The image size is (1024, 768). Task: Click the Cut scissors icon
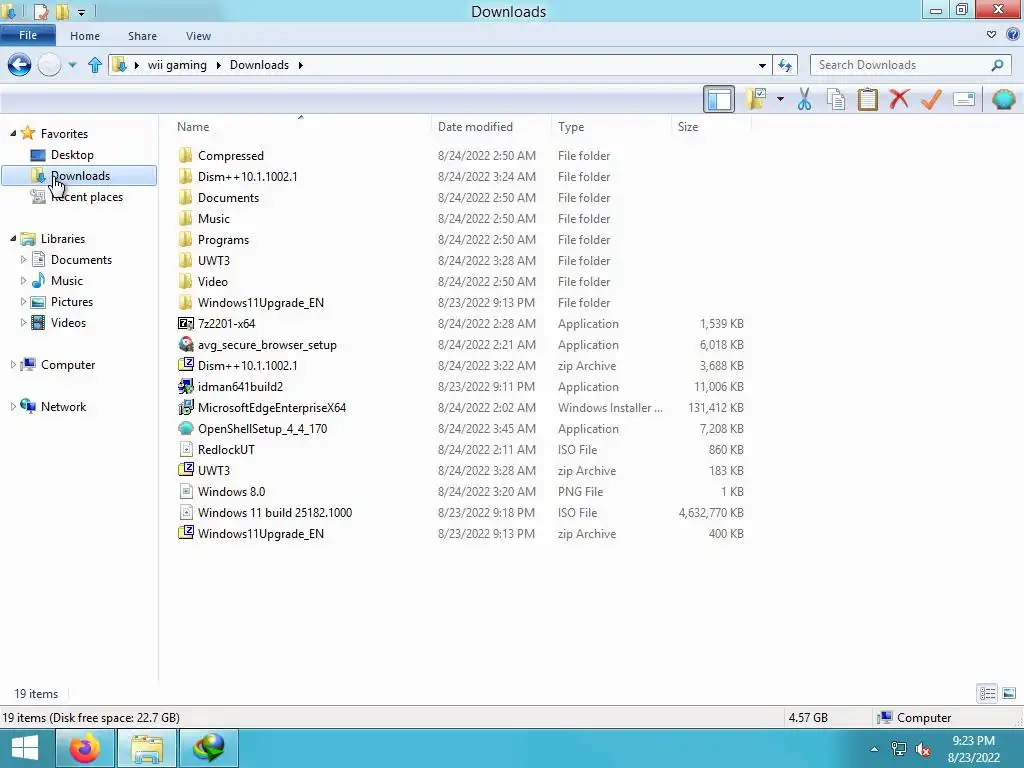804,100
